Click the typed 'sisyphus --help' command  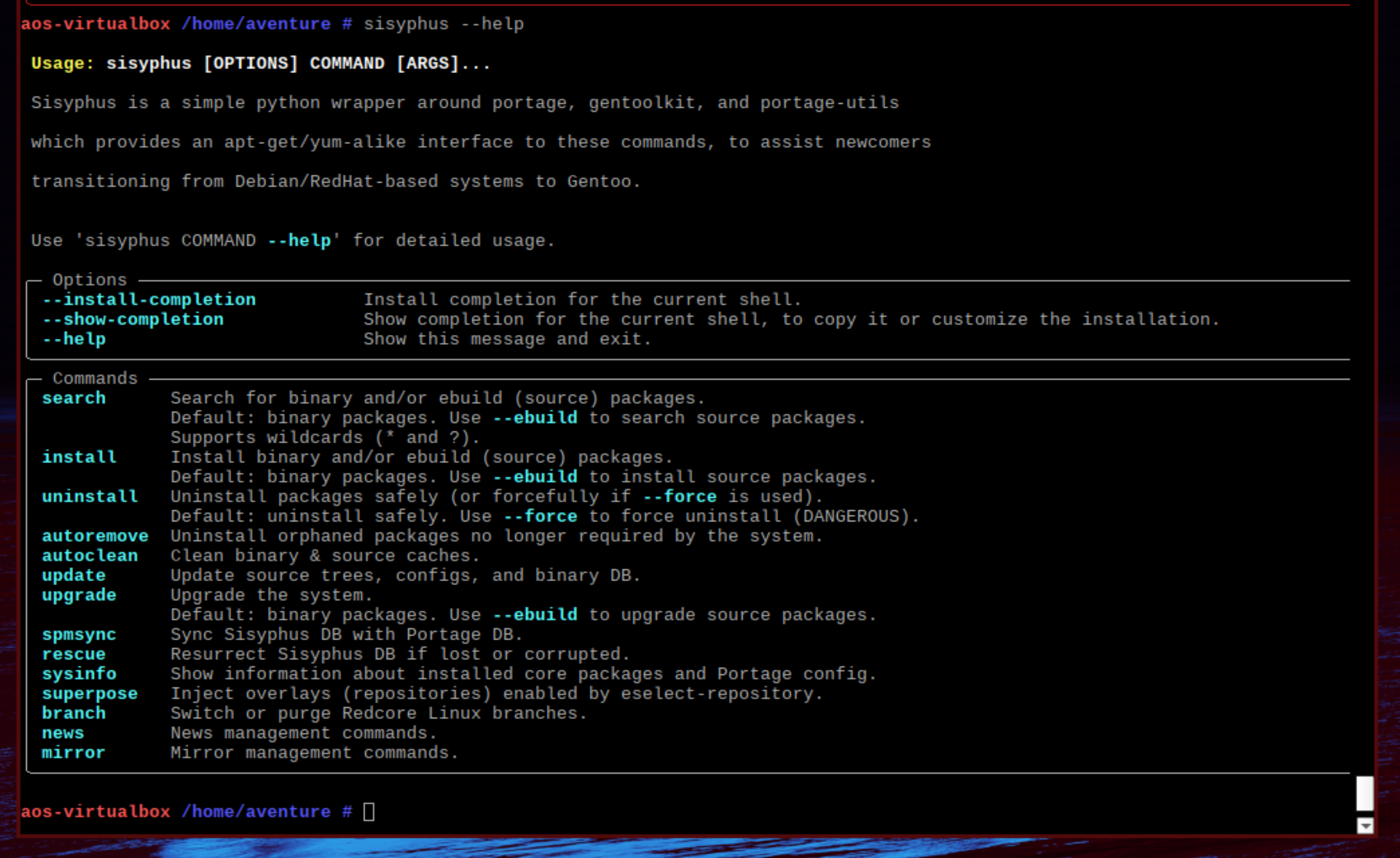click(444, 24)
